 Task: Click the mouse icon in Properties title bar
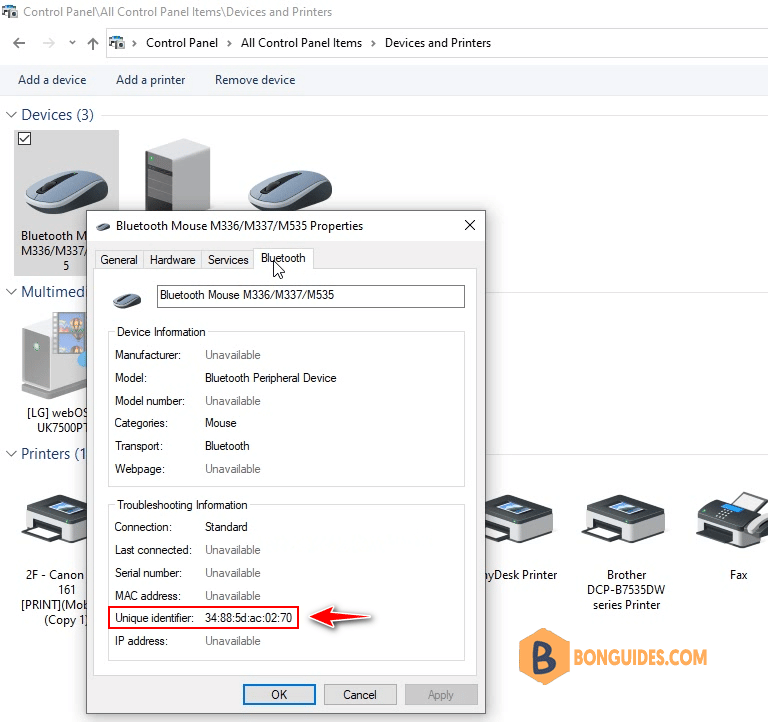click(103, 226)
